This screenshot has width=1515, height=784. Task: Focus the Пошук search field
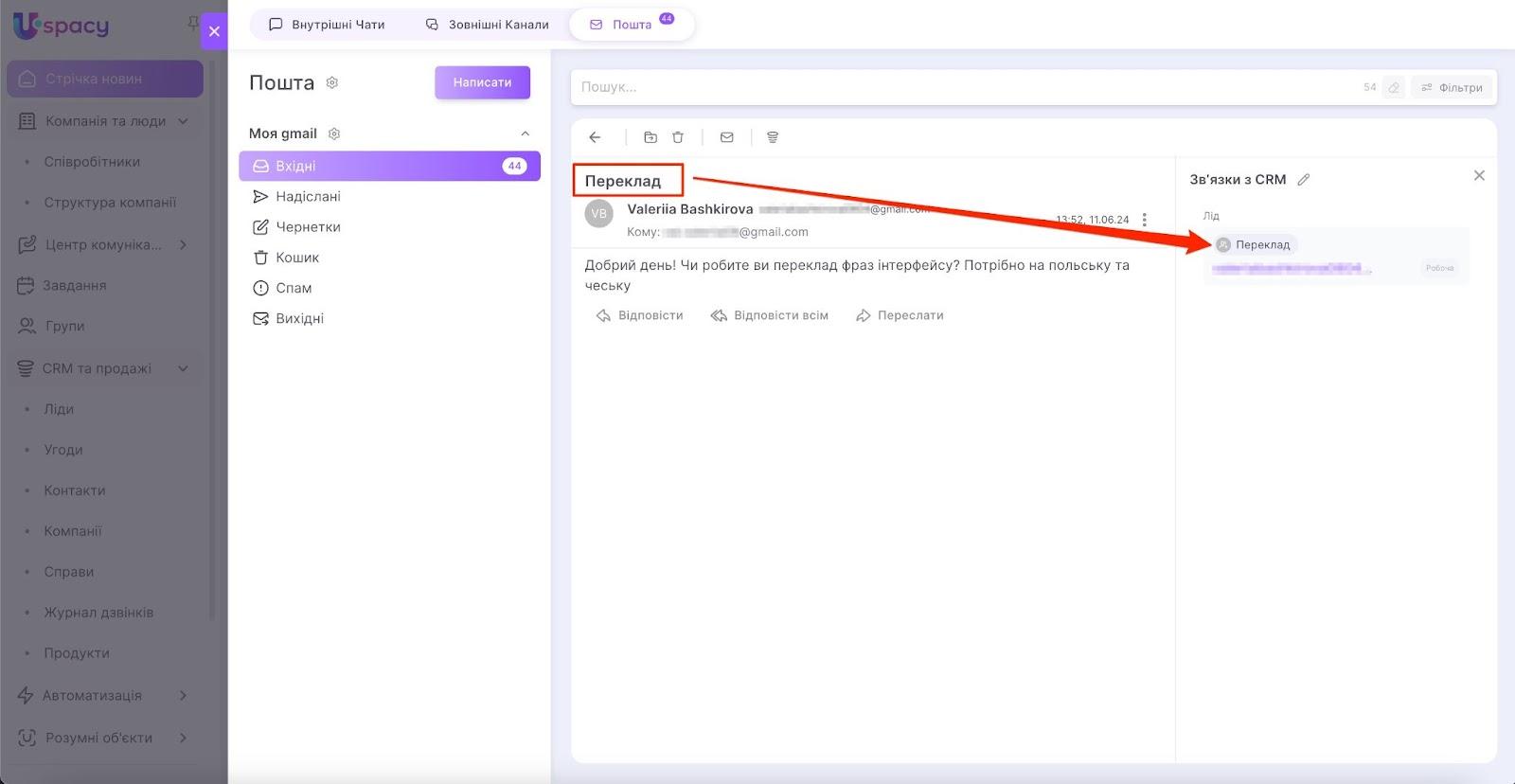click(x=966, y=87)
